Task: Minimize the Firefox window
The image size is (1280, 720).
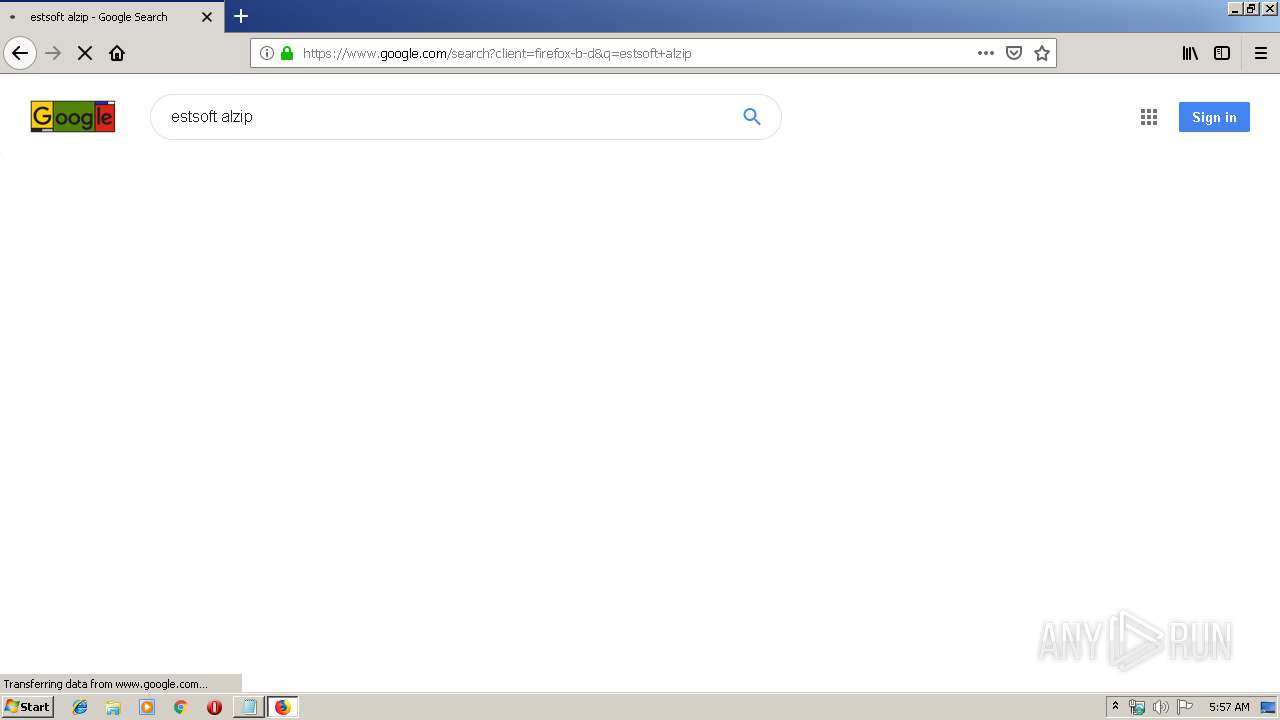Action: pos(1235,8)
